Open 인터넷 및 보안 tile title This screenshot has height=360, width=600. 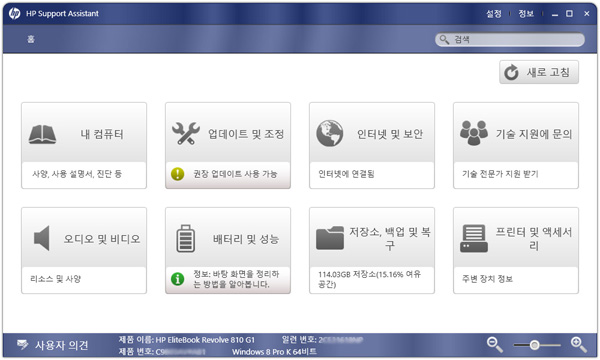390,134
